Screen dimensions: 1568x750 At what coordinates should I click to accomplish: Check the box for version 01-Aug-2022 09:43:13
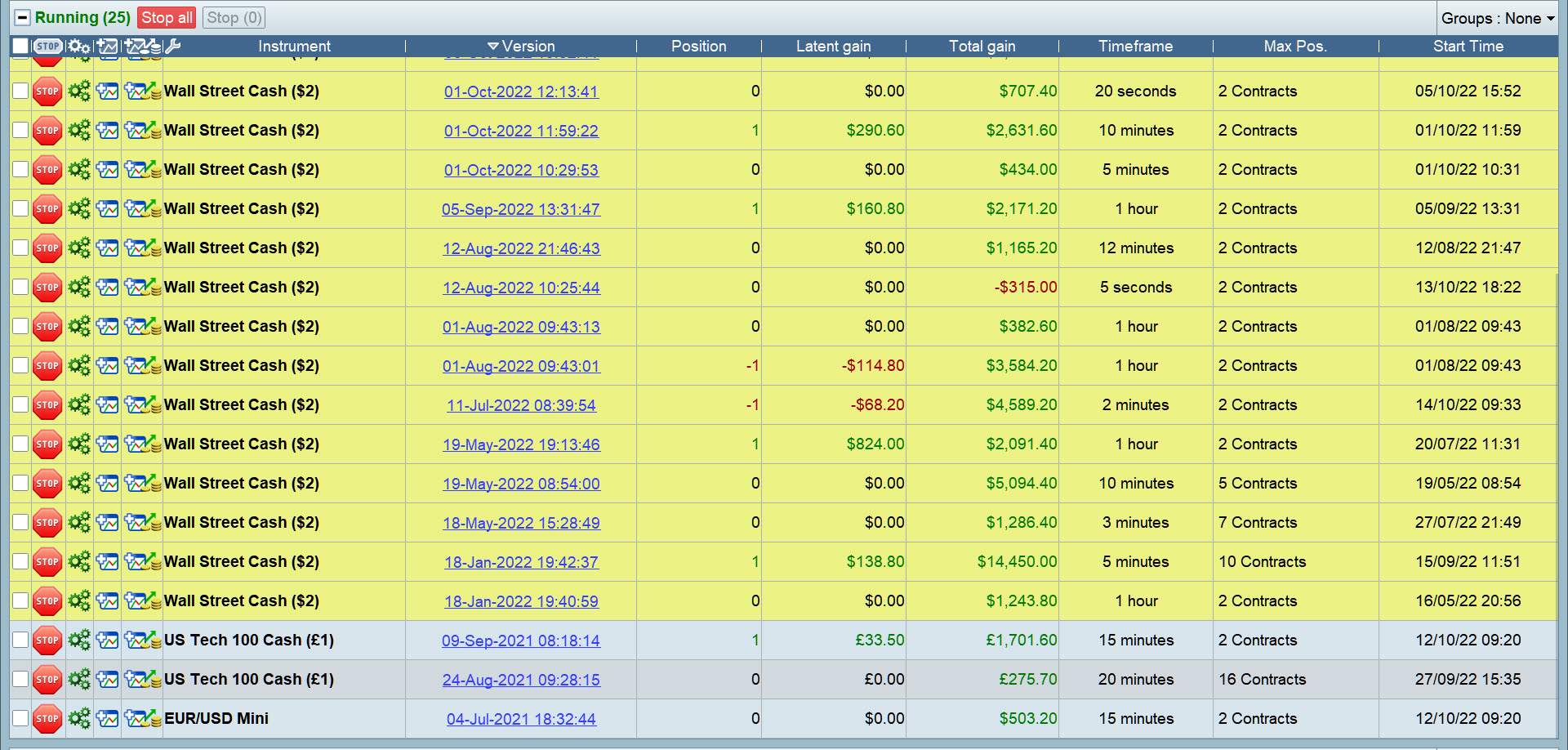(20, 327)
